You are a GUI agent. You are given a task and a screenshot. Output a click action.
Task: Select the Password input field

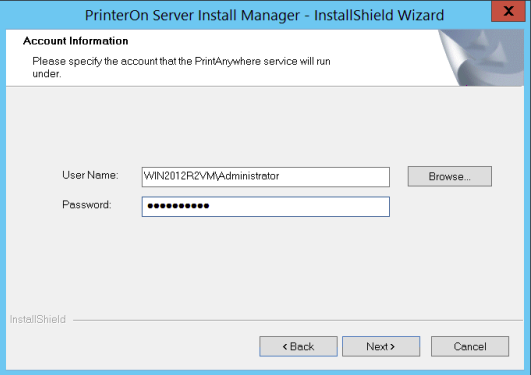266,206
